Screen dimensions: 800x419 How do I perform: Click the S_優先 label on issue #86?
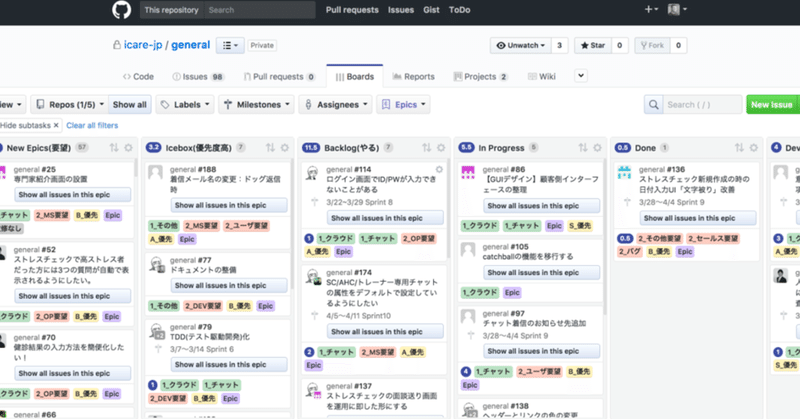[x=580, y=226]
